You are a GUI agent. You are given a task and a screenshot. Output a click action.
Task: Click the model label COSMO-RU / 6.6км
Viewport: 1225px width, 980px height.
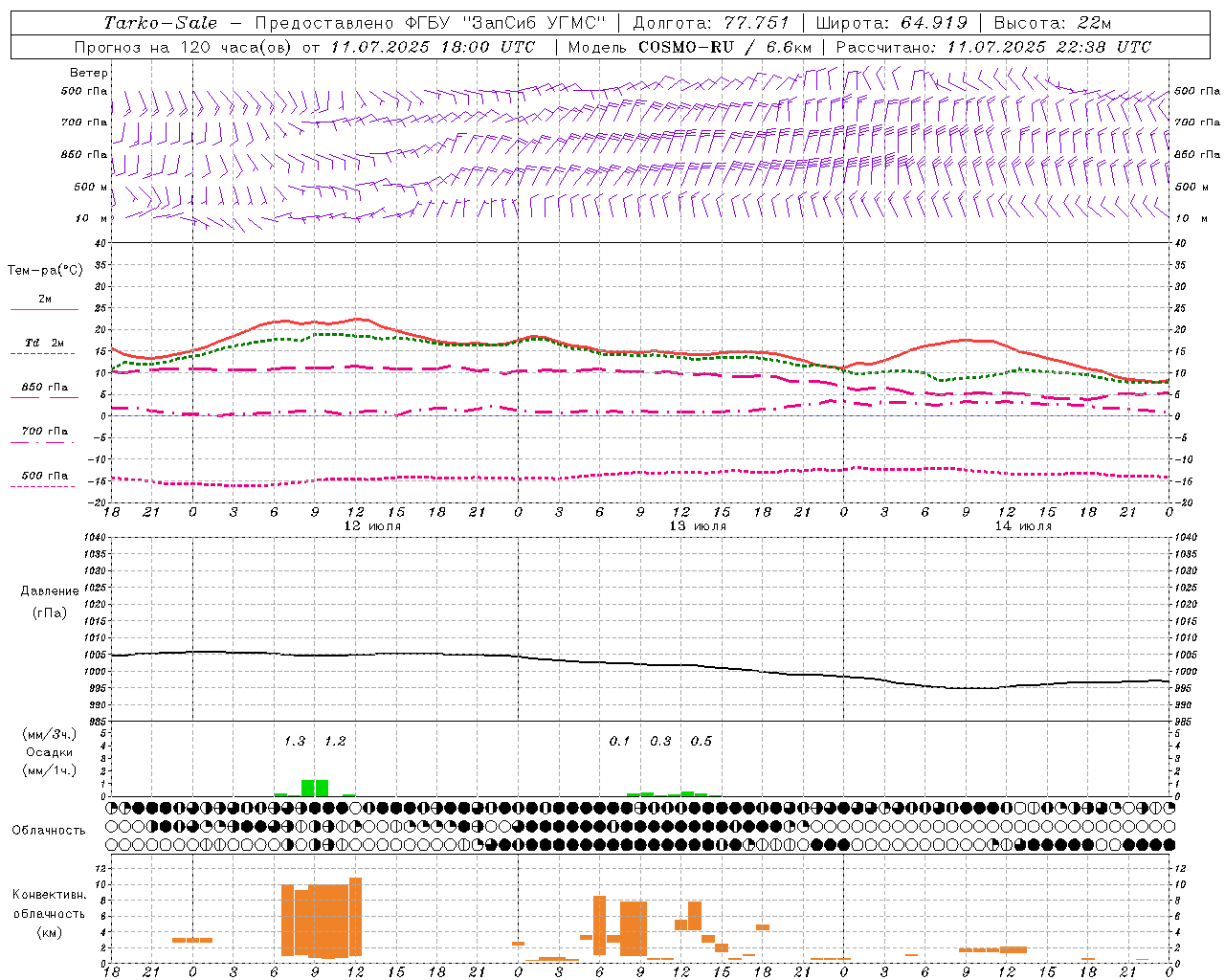[x=725, y=47]
